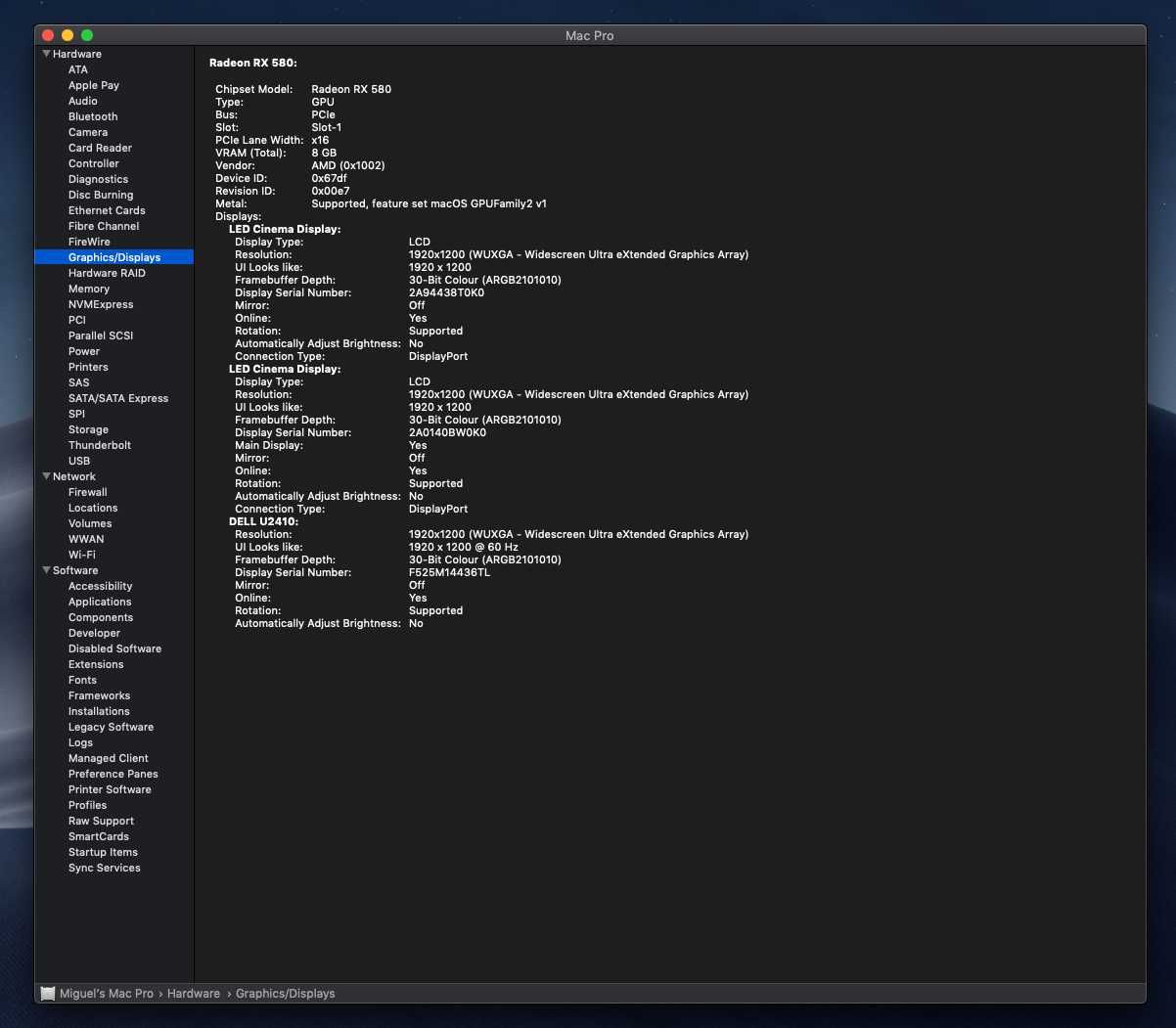1176x1028 pixels.
Task: Click Graphics/Displays in the path bar
Action: point(285,993)
